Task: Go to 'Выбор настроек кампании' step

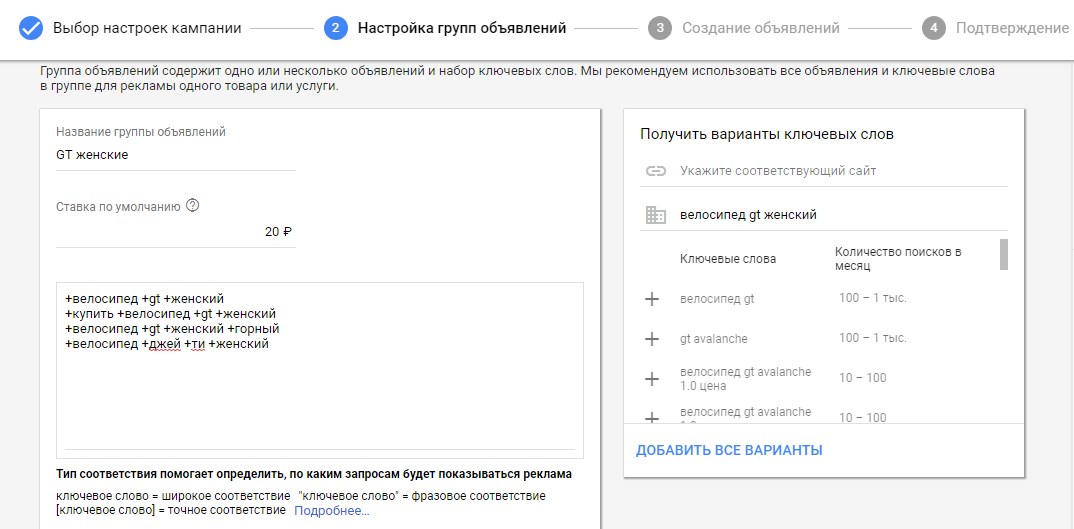Action: coord(147,28)
